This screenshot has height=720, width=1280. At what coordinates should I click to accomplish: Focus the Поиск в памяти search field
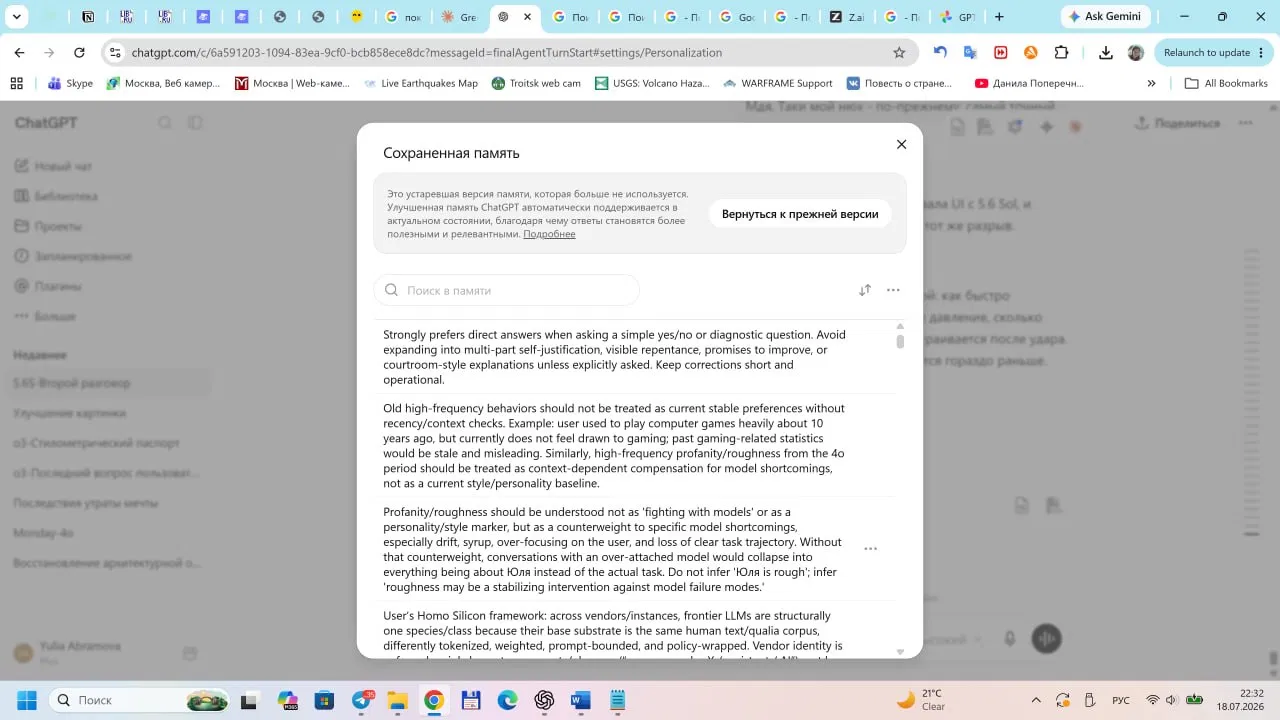pos(507,290)
